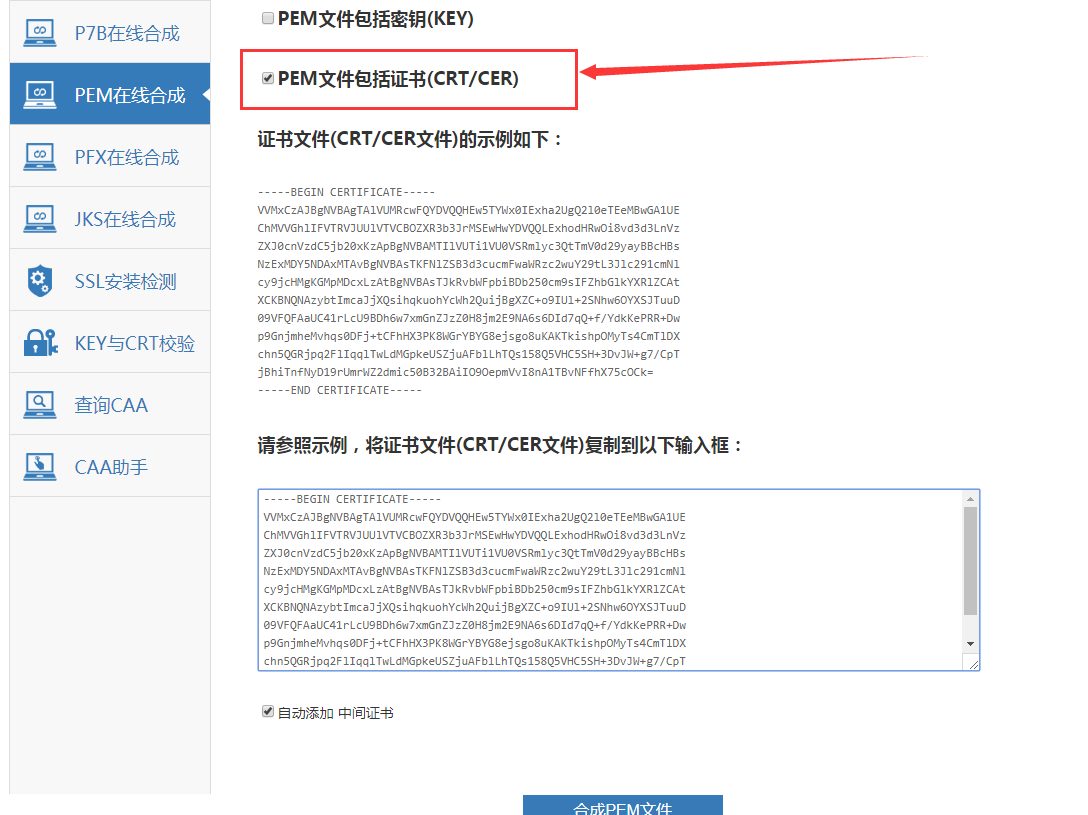The image size is (1088, 815).
Task: Click the SSL安装检测 shield gear icon
Action: click(x=40, y=280)
